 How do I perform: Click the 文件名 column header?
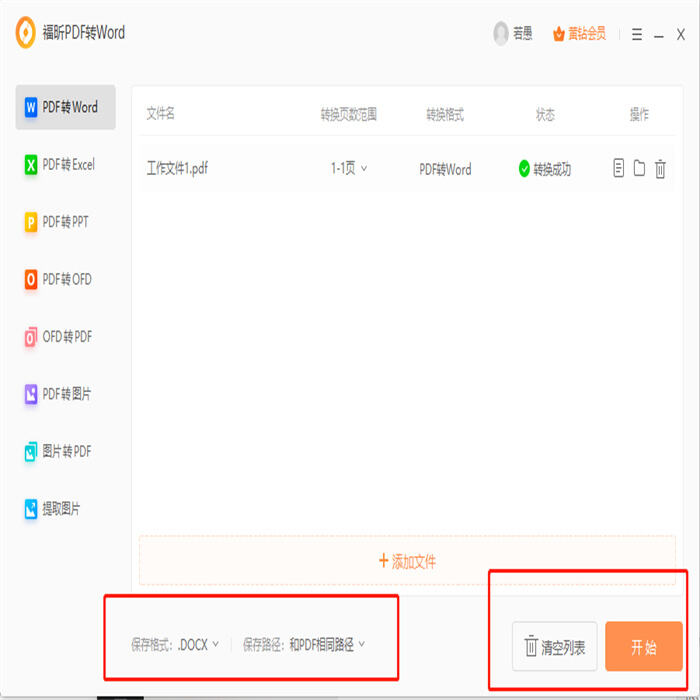click(160, 113)
